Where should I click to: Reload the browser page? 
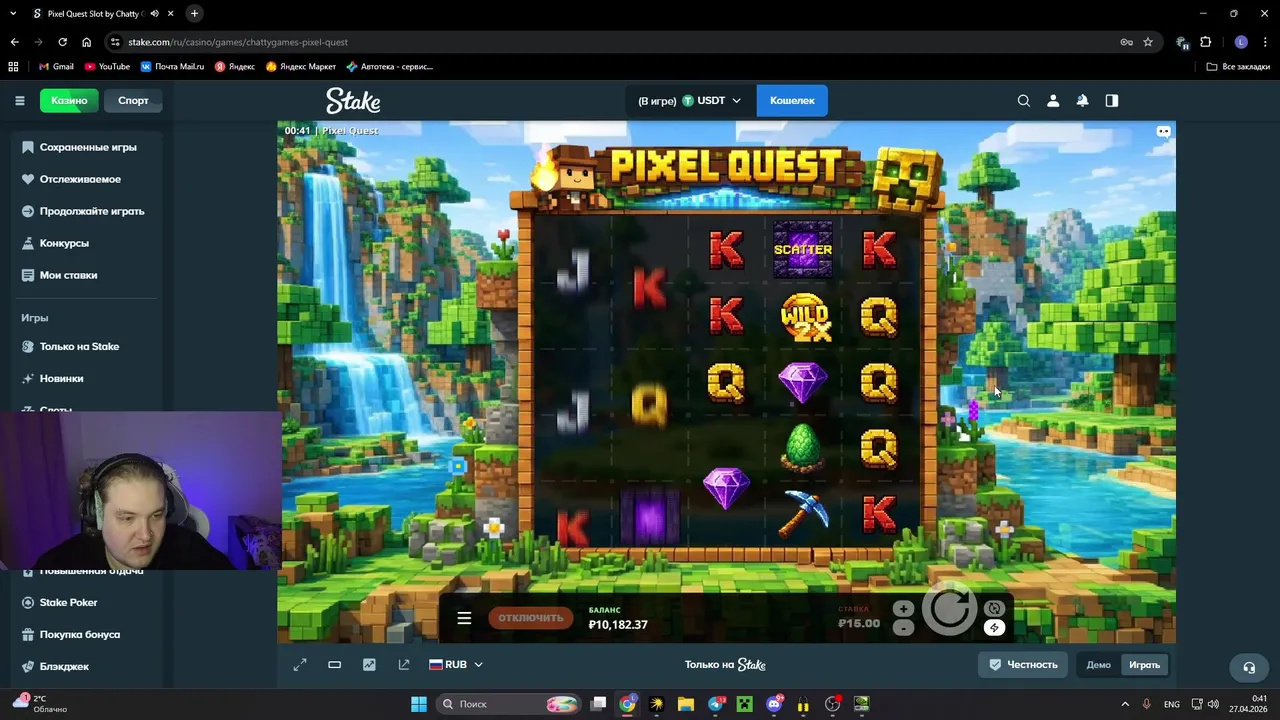(62, 42)
